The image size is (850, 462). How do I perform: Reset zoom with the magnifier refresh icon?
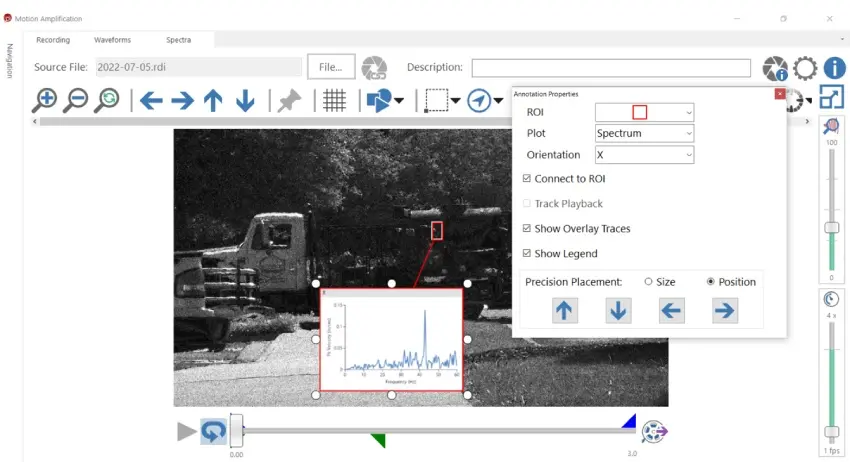[107, 100]
